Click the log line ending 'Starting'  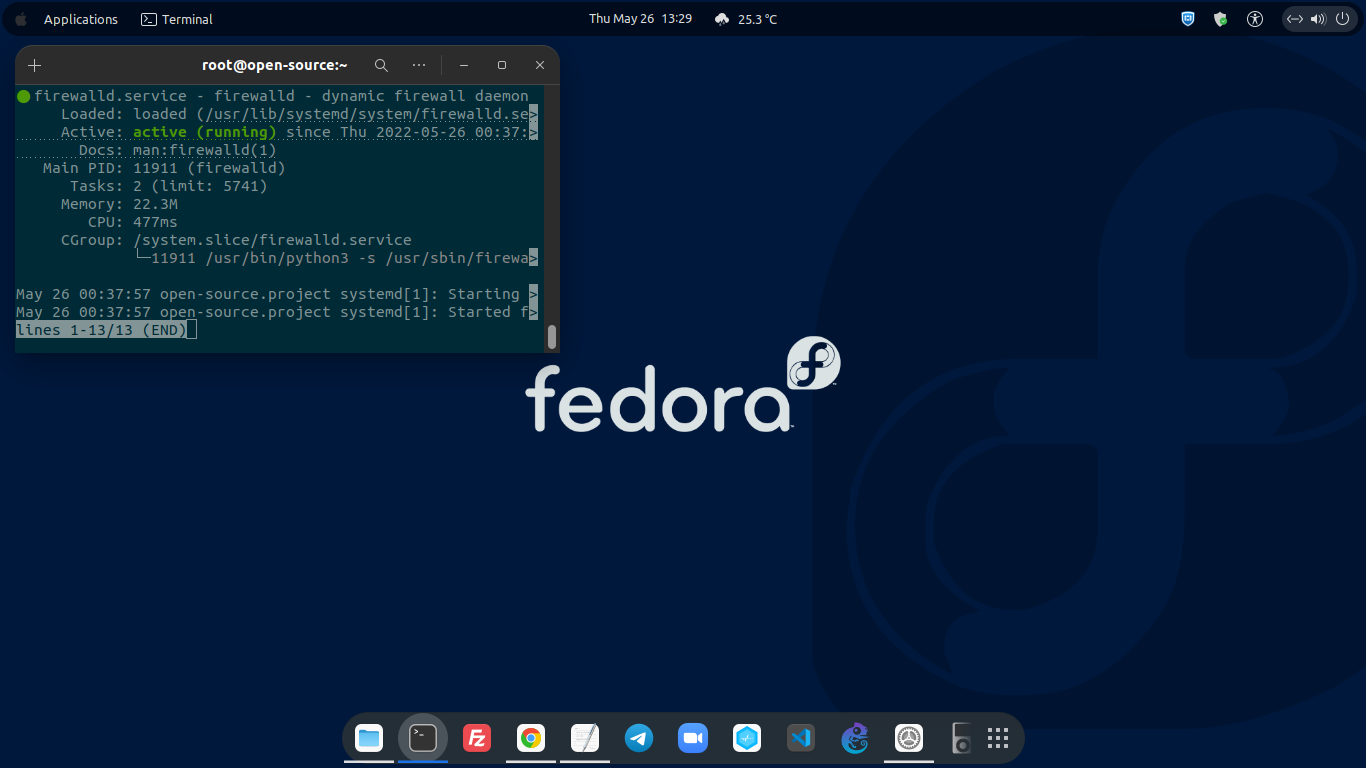click(x=277, y=294)
